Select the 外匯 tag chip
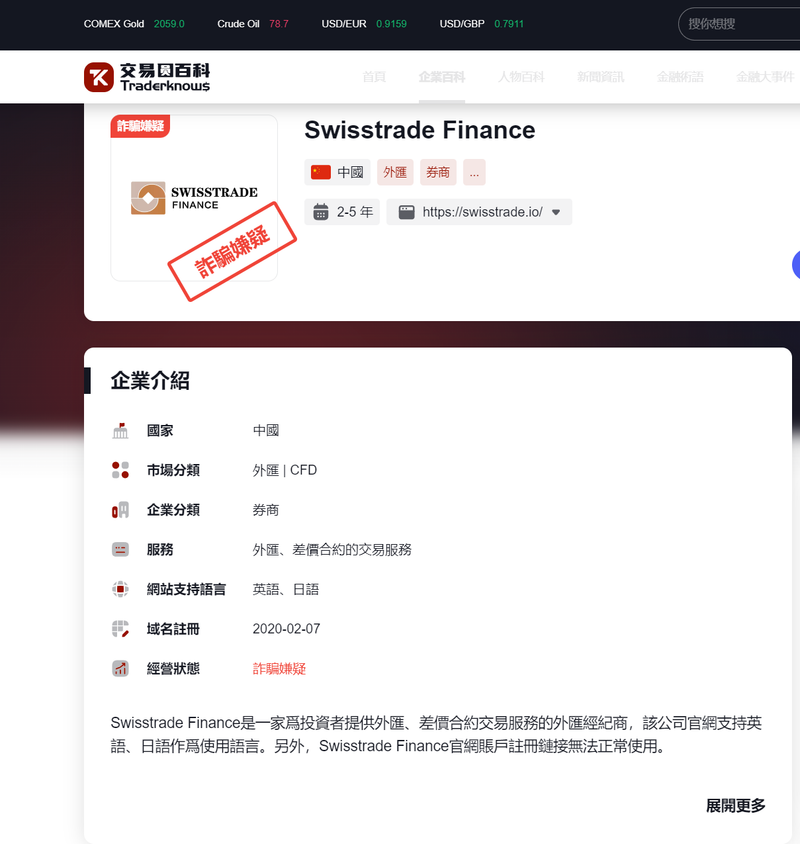 (395, 172)
